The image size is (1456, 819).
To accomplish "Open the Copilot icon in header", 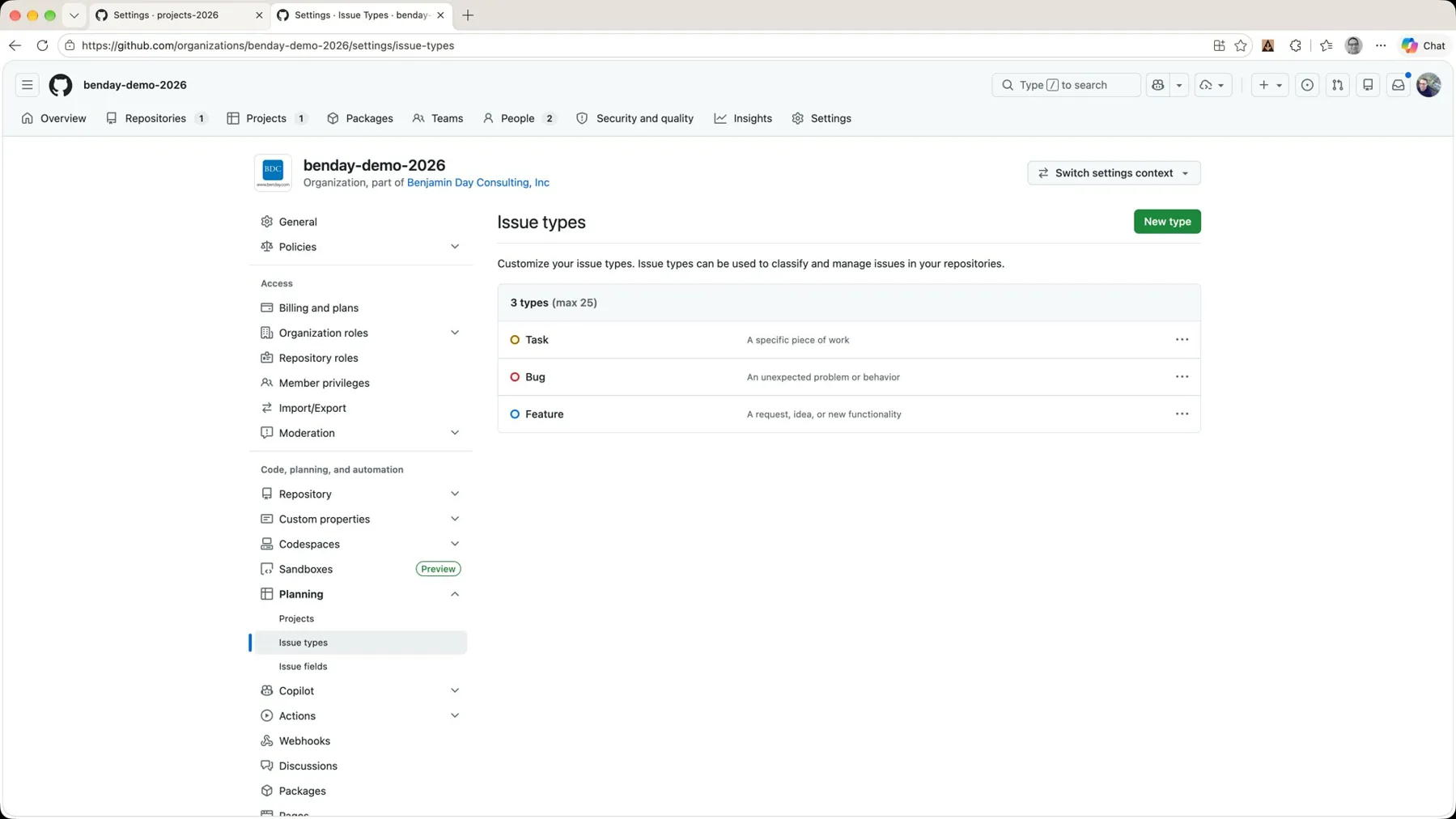I will 1158,85.
